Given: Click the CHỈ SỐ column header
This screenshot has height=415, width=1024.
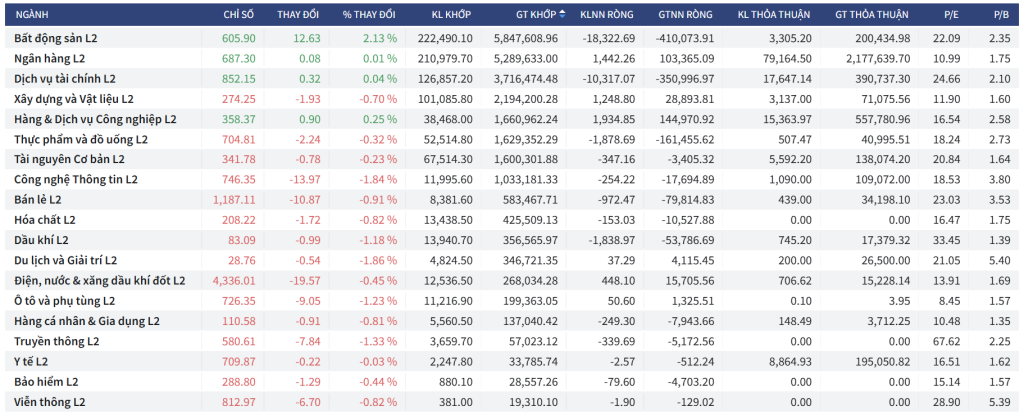Looking at the screenshot, I should click(239, 14).
